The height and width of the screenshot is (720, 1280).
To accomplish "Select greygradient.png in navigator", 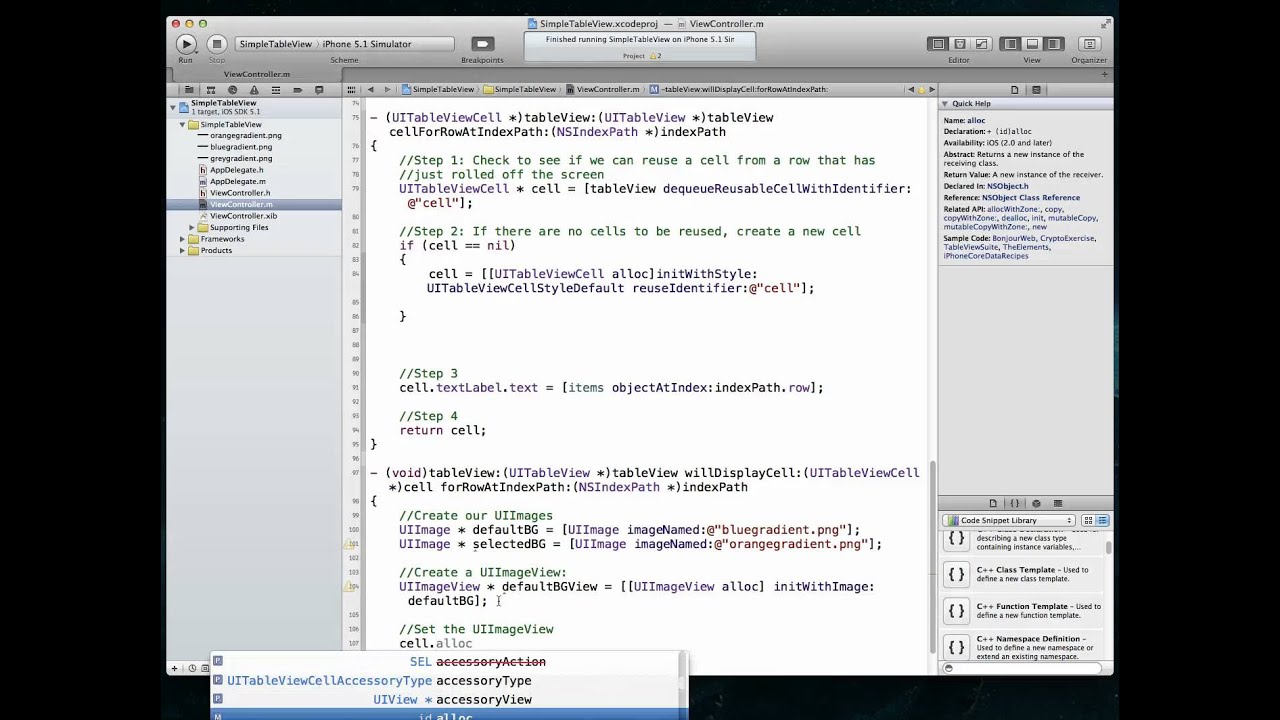I will (241, 159).
